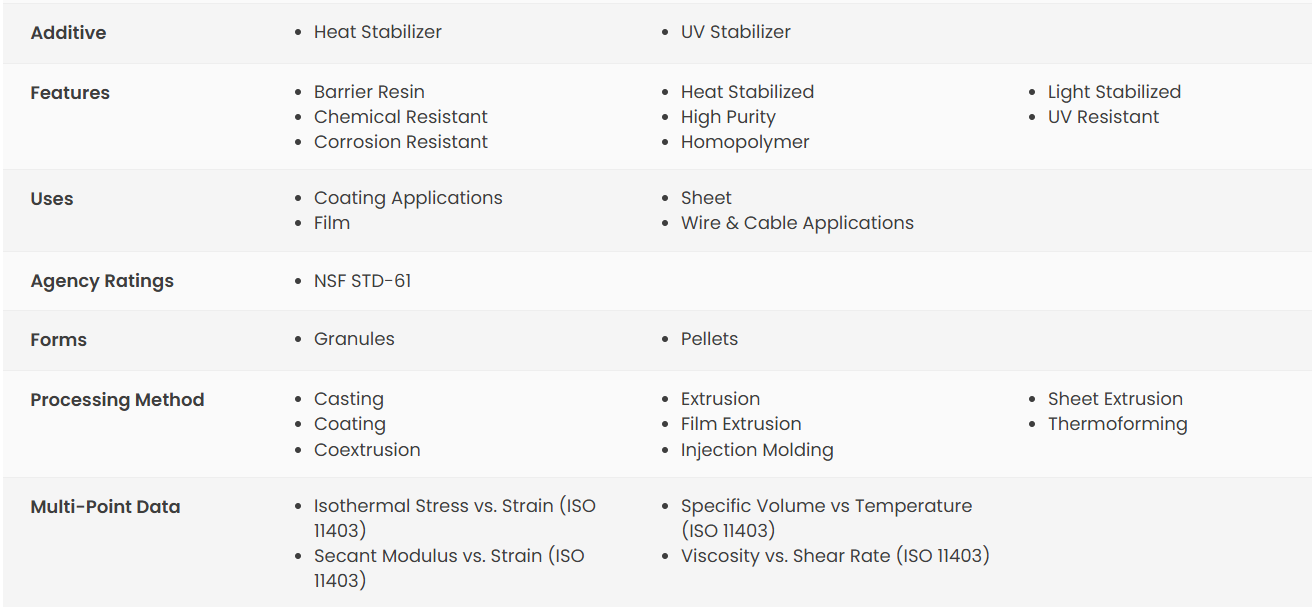Click the High Purity feature text
Viewport: 1312px width, 607px height.
click(x=728, y=117)
